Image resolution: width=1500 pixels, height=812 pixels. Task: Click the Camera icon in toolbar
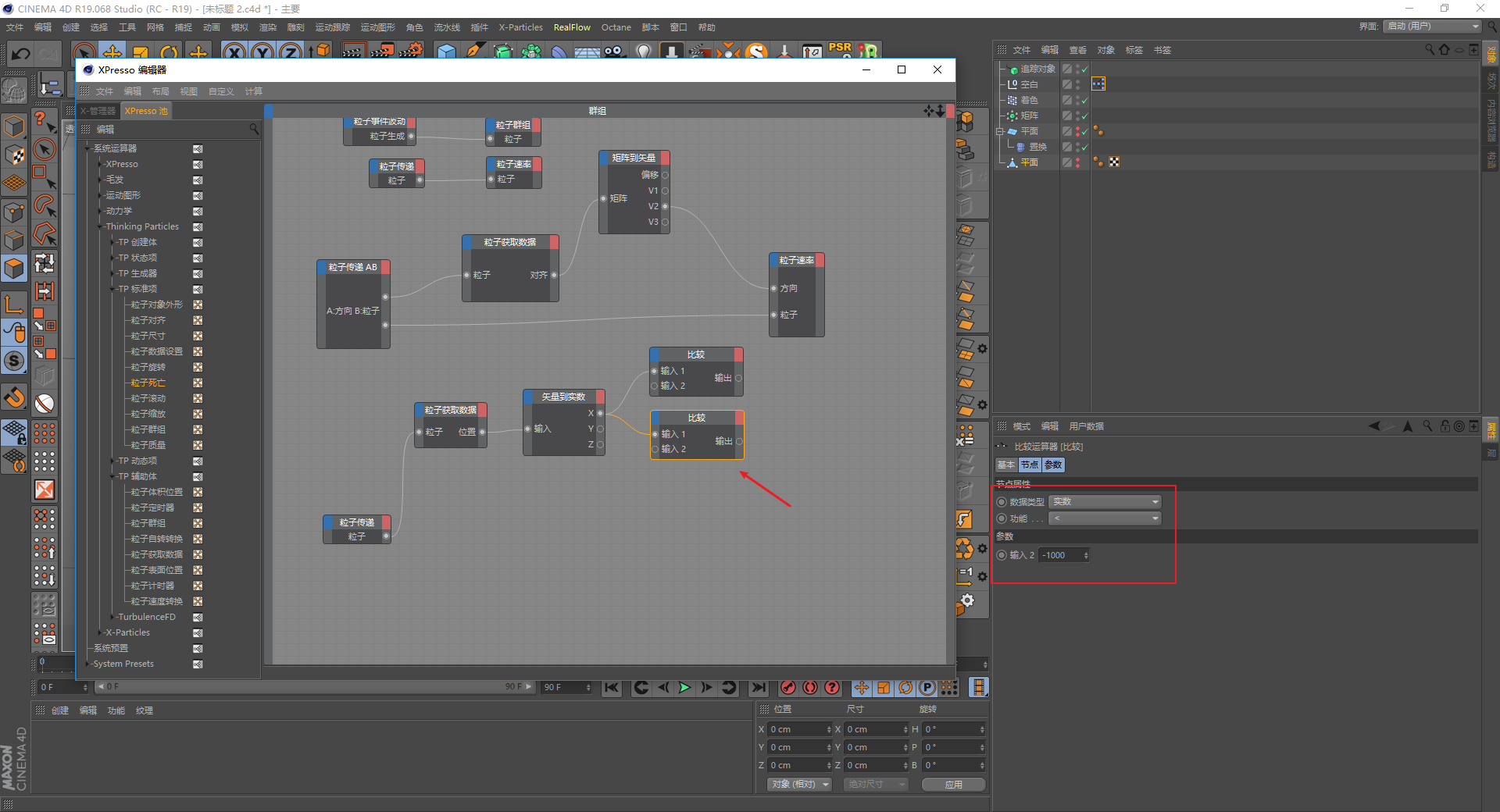[615, 52]
